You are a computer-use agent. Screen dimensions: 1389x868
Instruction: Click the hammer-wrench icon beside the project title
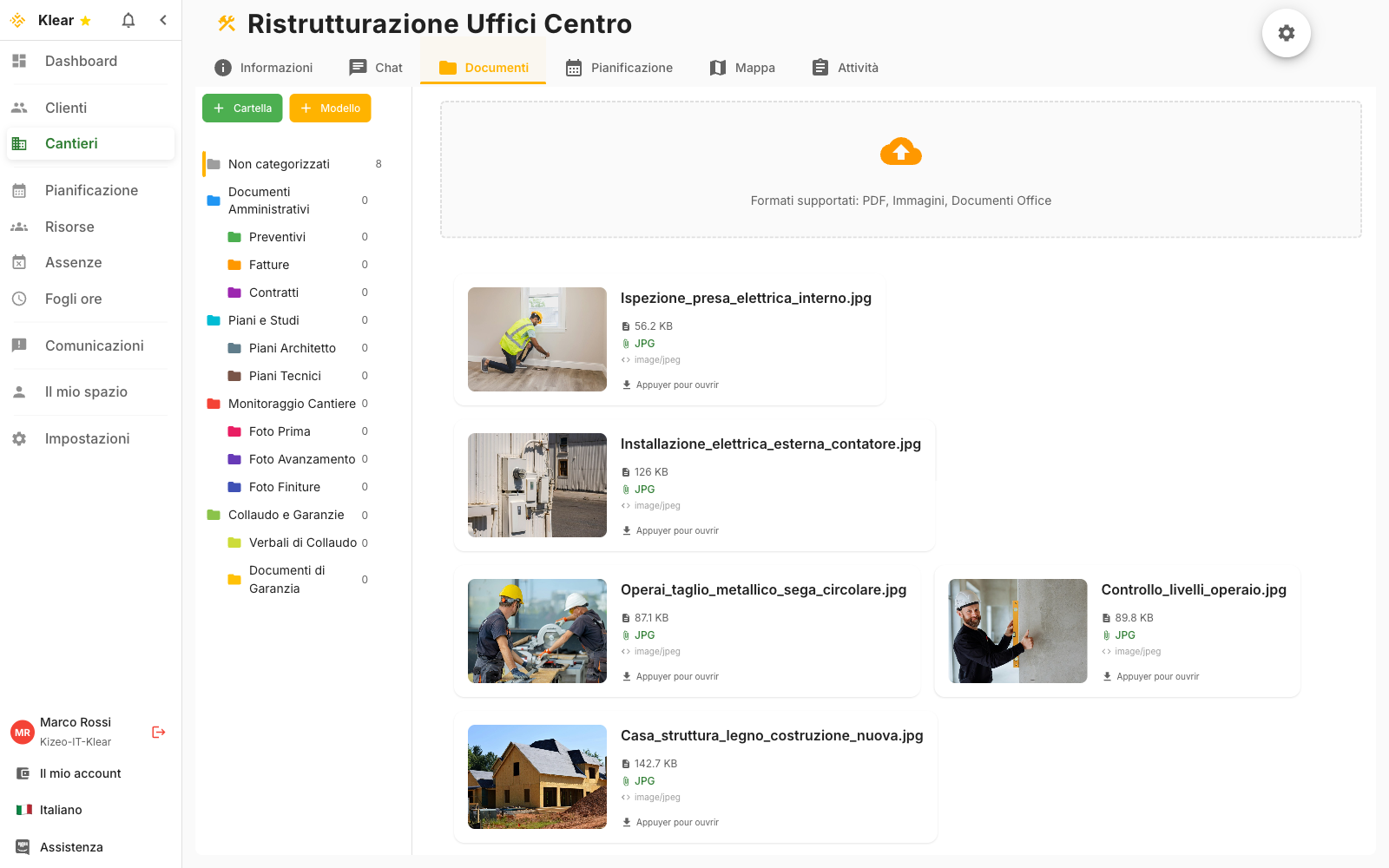click(x=226, y=23)
